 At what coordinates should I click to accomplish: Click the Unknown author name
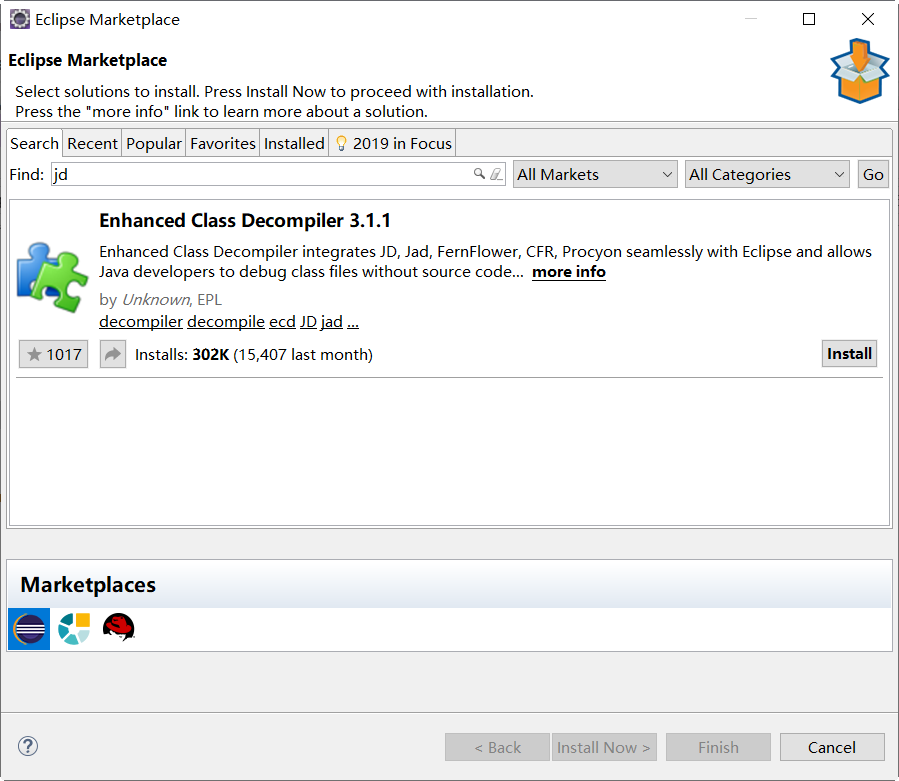156,299
